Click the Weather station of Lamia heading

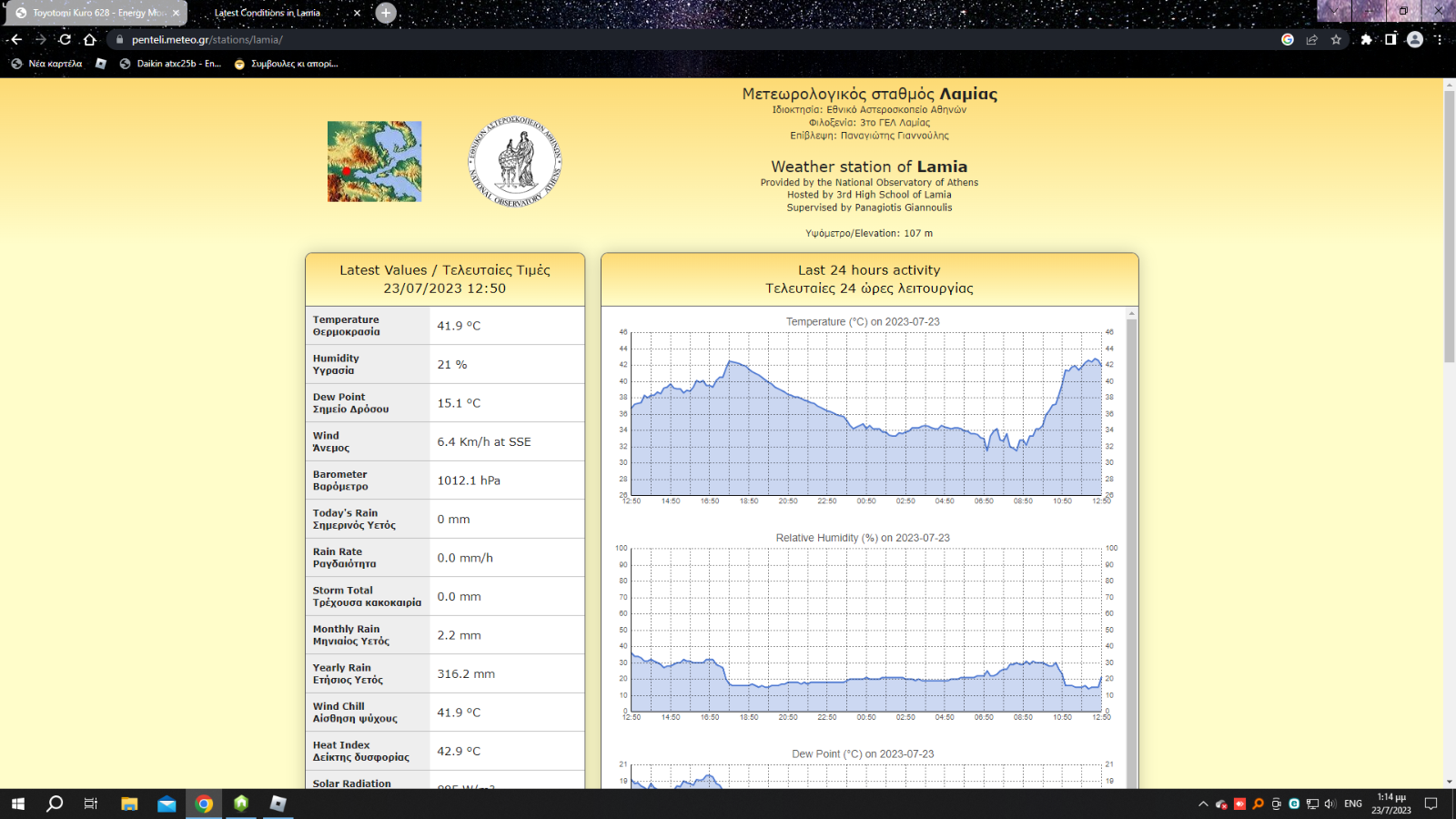pyautogui.click(x=869, y=167)
